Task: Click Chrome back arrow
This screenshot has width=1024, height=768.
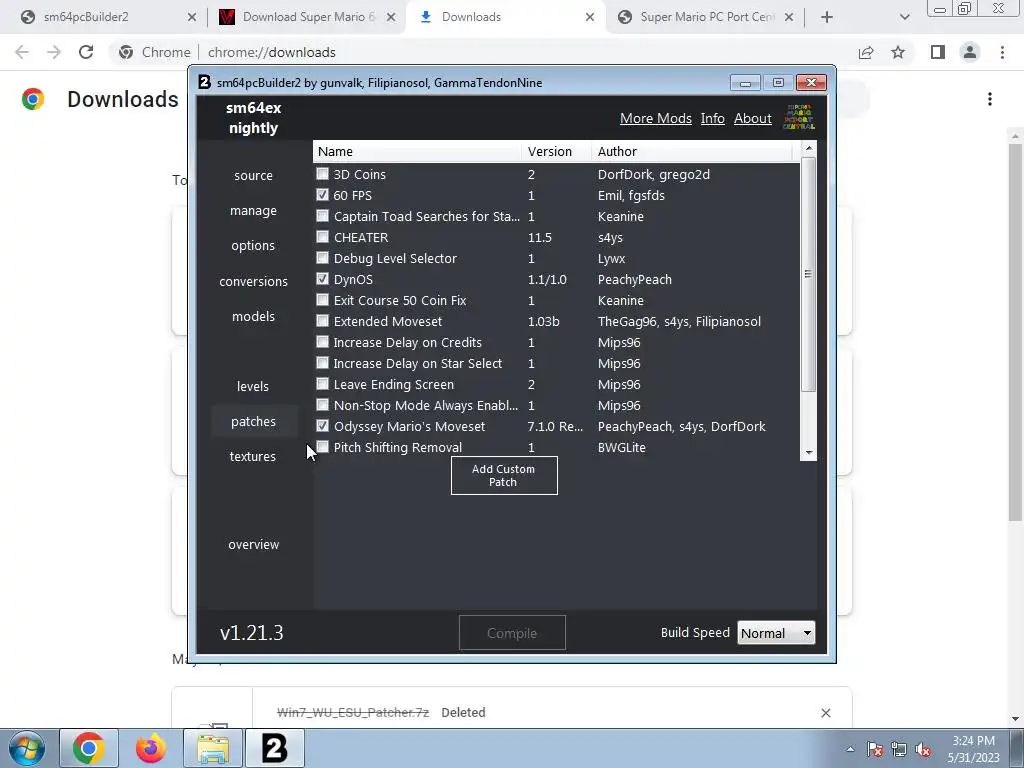Action: pos(22,52)
